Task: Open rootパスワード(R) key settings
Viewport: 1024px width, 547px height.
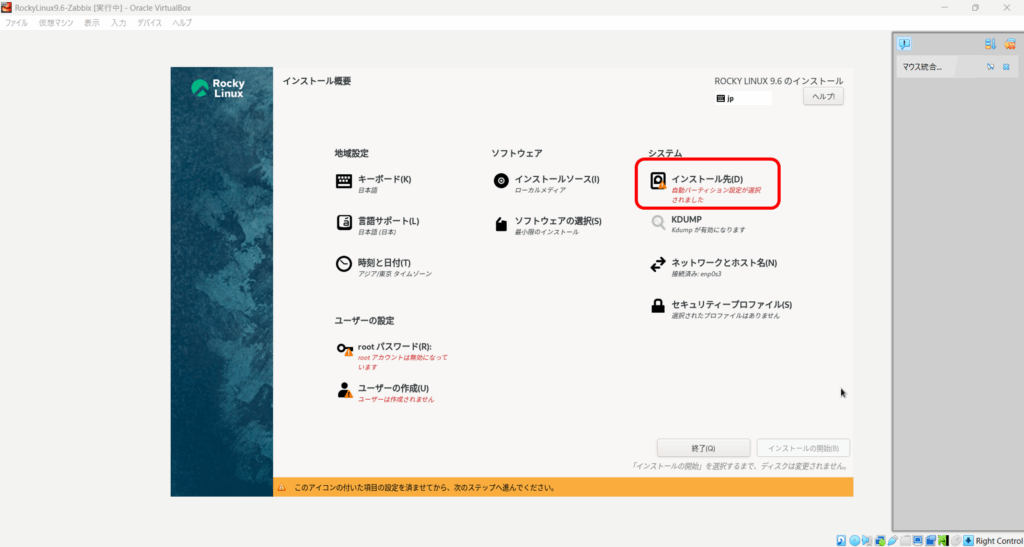Action: point(392,356)
